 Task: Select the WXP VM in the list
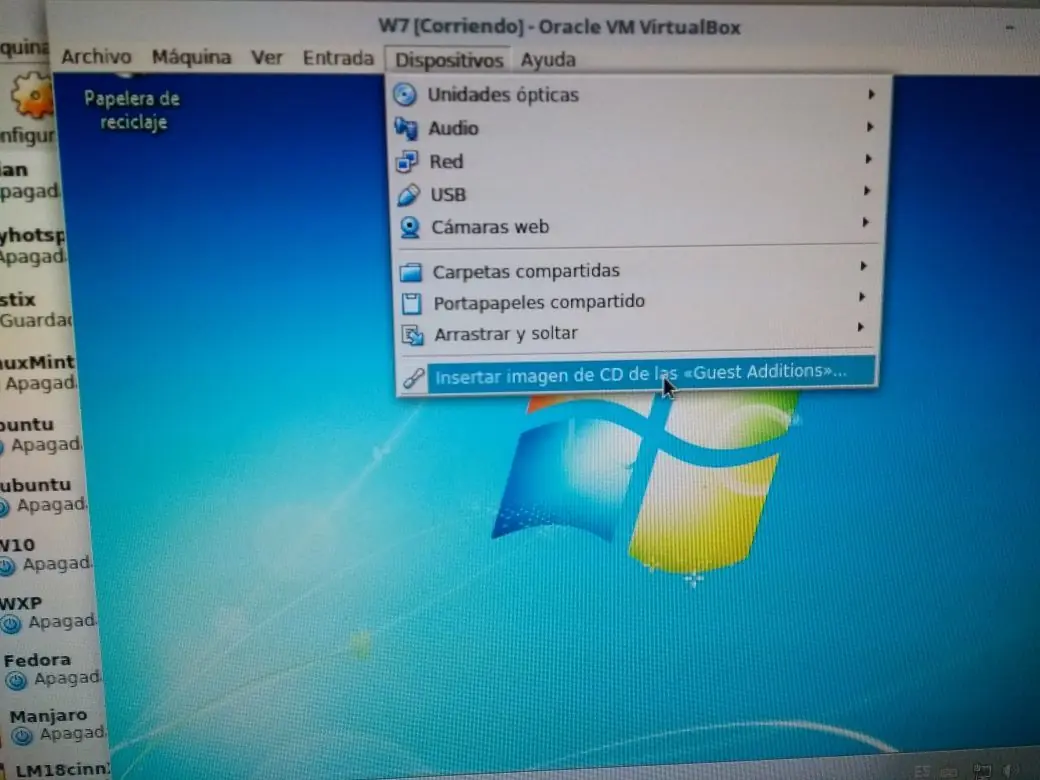[48, 613]
